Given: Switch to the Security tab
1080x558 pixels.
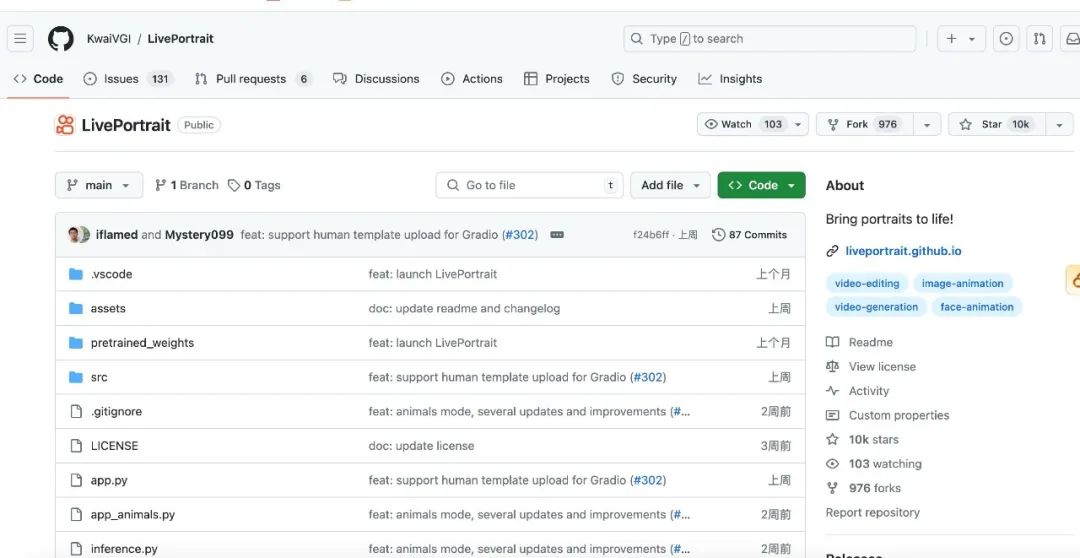Looking at the screenshot, I should pyautogui.click(x=644, y=79).
